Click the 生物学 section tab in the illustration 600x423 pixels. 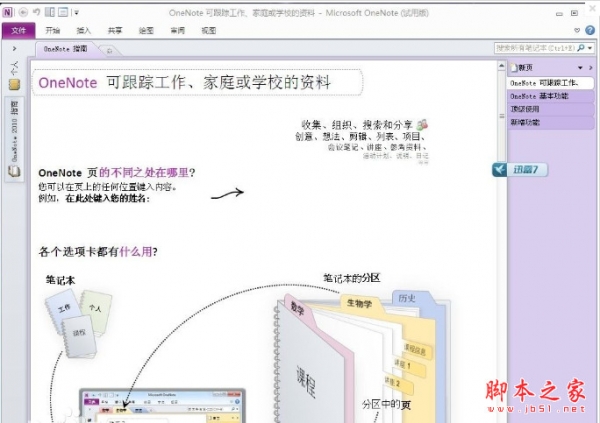359,303
